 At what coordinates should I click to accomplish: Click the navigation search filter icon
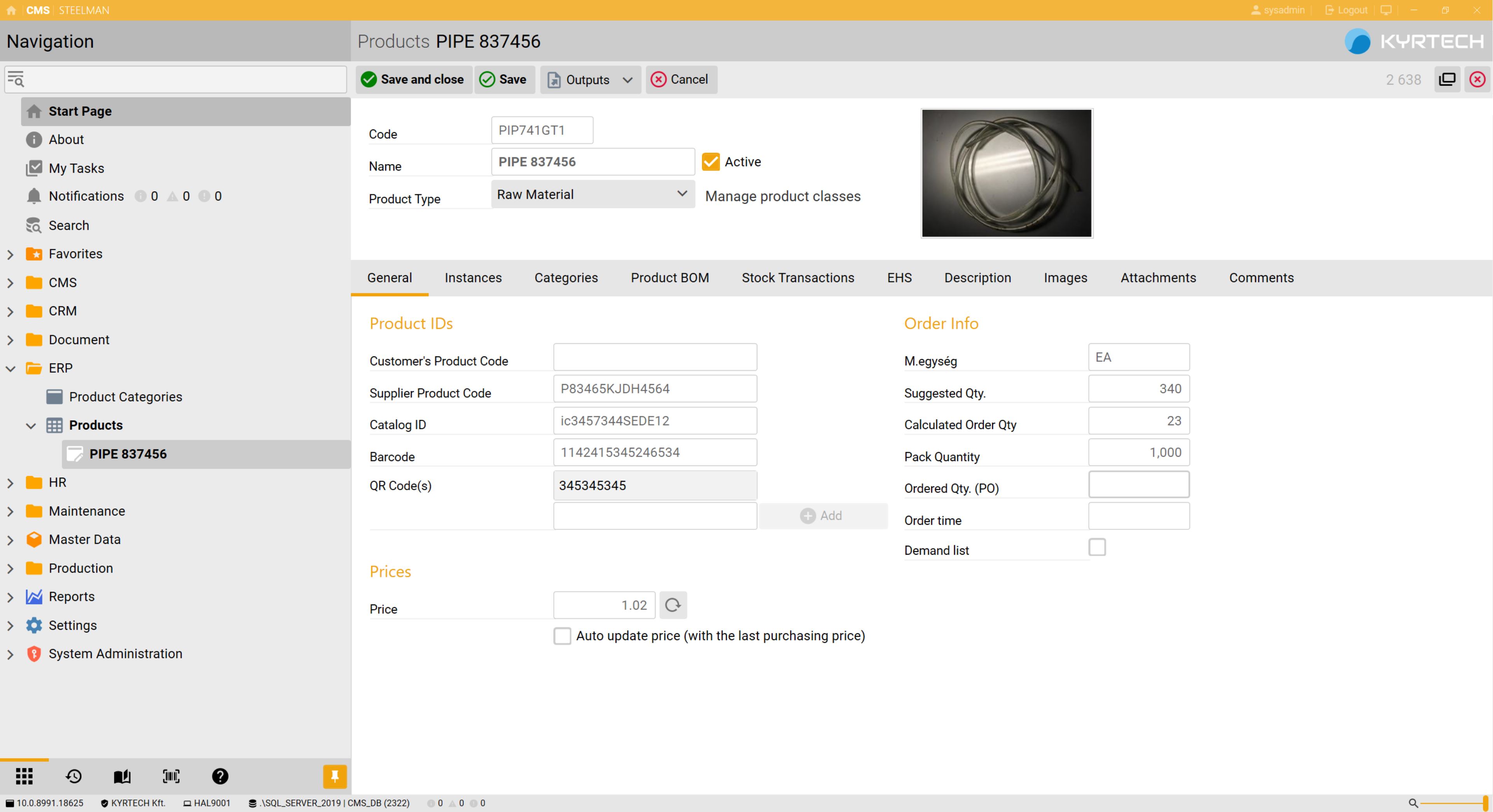(16, 79)
